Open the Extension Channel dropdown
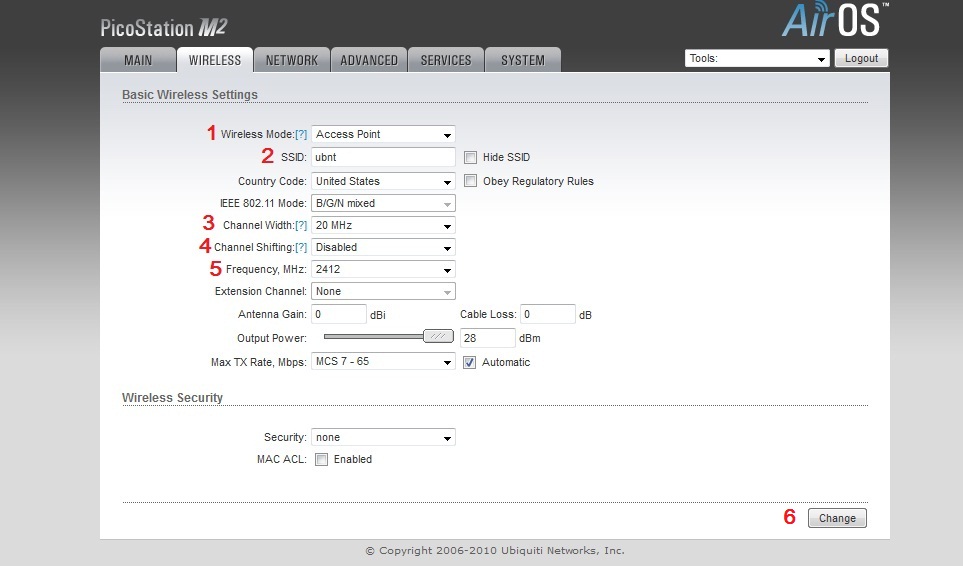Image resolution: width=963 pixels, height=566 pixels. point(383,292)
